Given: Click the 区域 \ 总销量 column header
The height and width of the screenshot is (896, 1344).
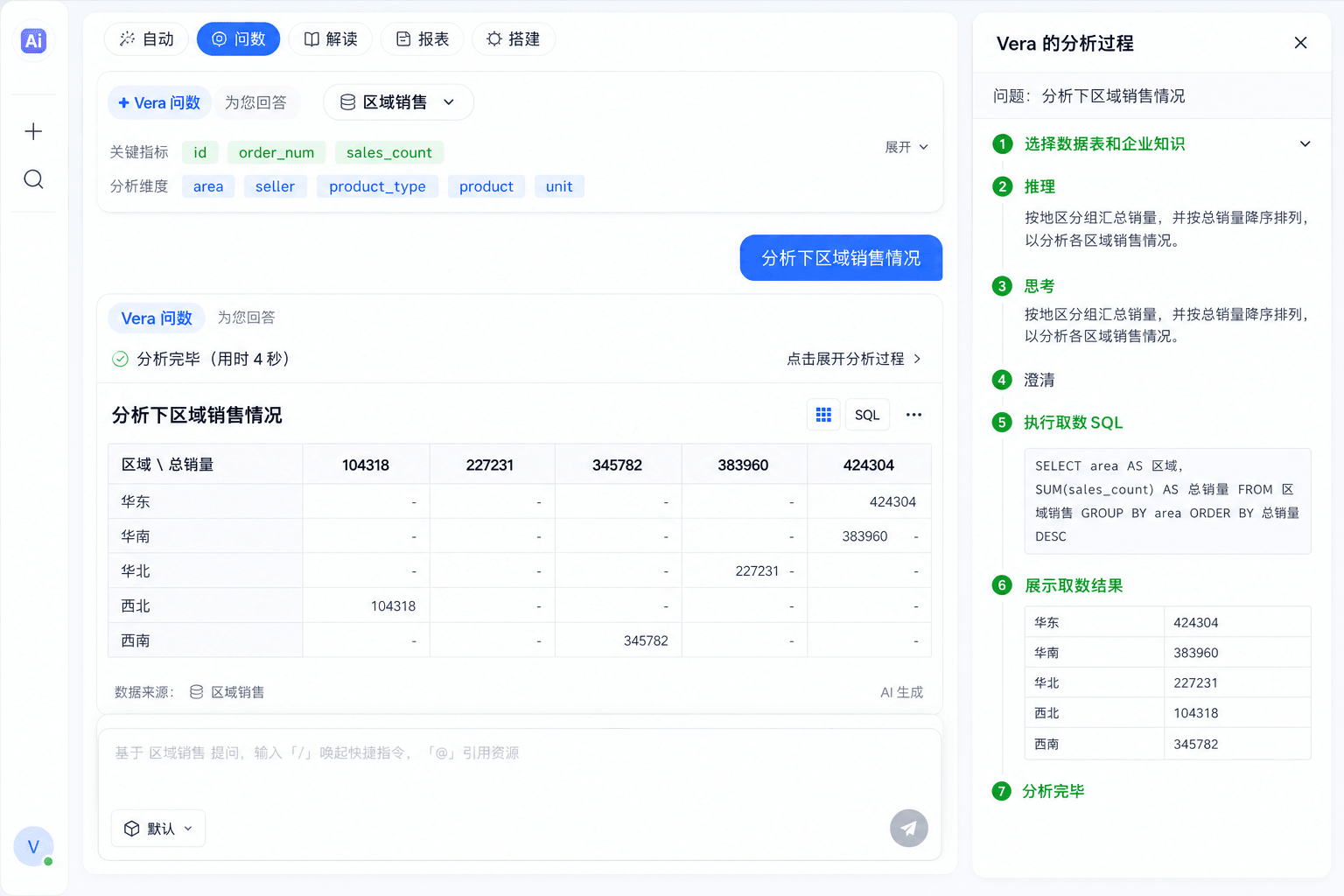Looking at the screenshot, I should coord(206,465).
